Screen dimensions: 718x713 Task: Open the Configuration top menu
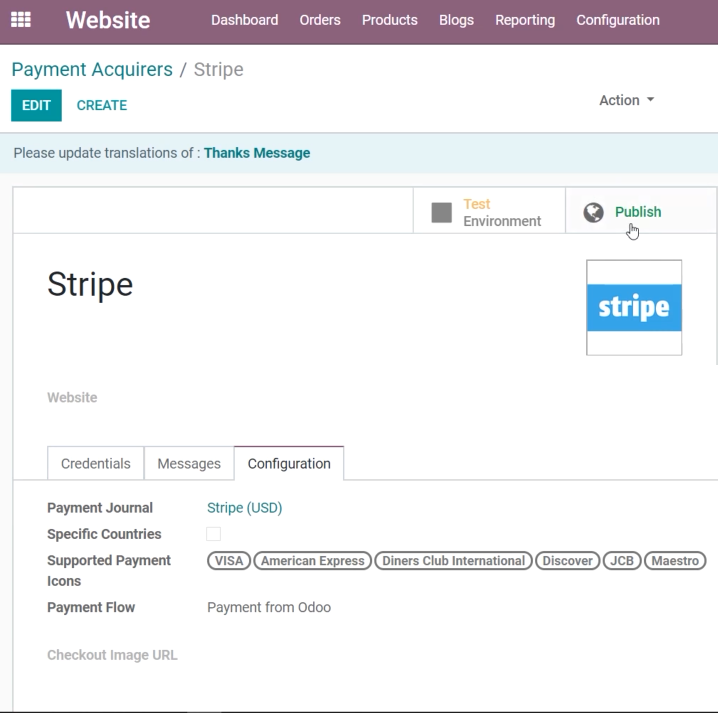click(x=618, y=20)
